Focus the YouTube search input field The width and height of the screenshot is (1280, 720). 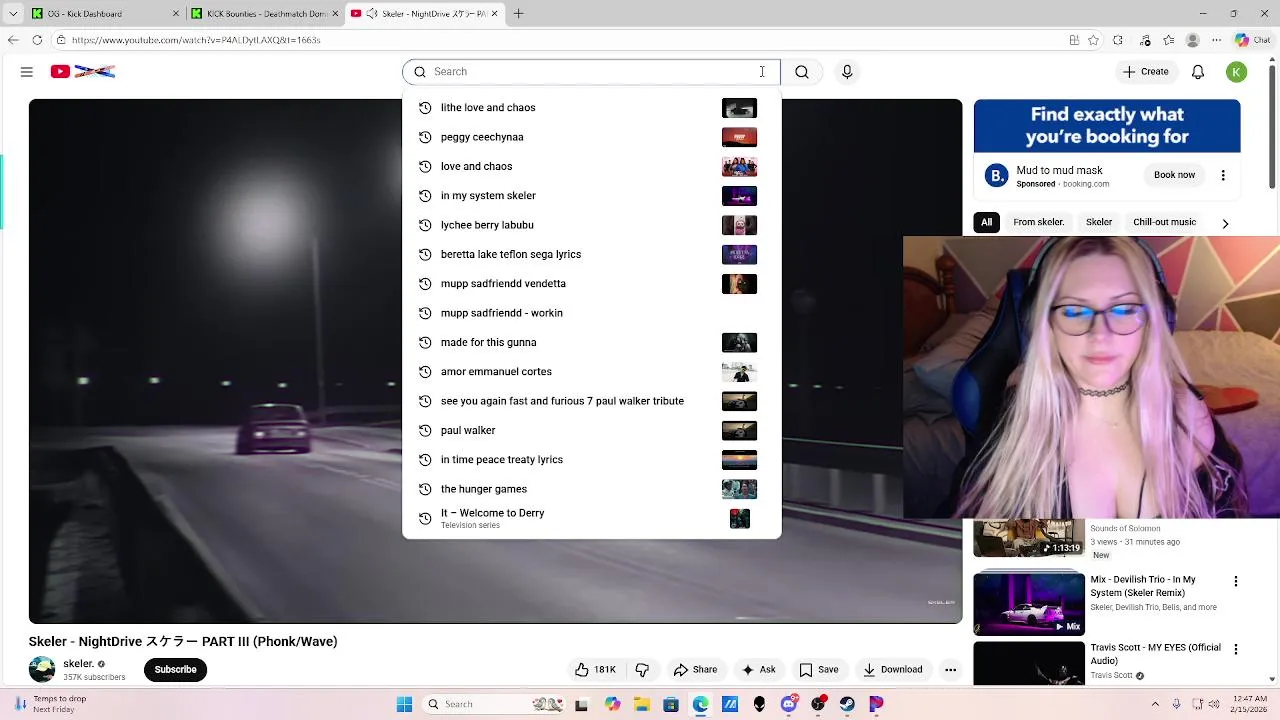pos(592,71)
